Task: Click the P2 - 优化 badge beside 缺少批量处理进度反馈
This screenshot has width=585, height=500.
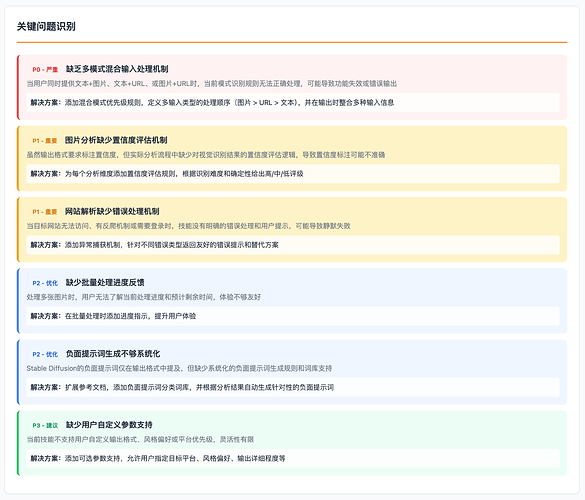Action: 45,283
